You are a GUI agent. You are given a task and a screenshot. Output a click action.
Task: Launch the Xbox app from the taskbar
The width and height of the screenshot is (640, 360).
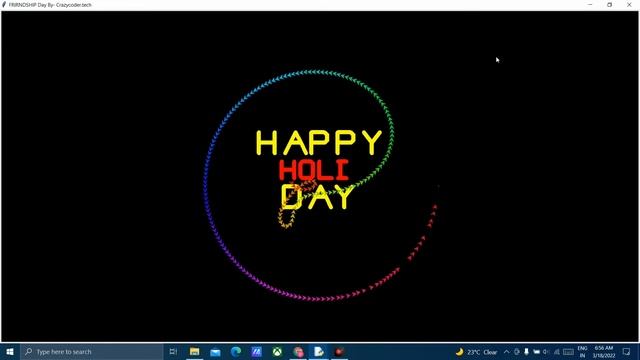[x=277, y=351]
